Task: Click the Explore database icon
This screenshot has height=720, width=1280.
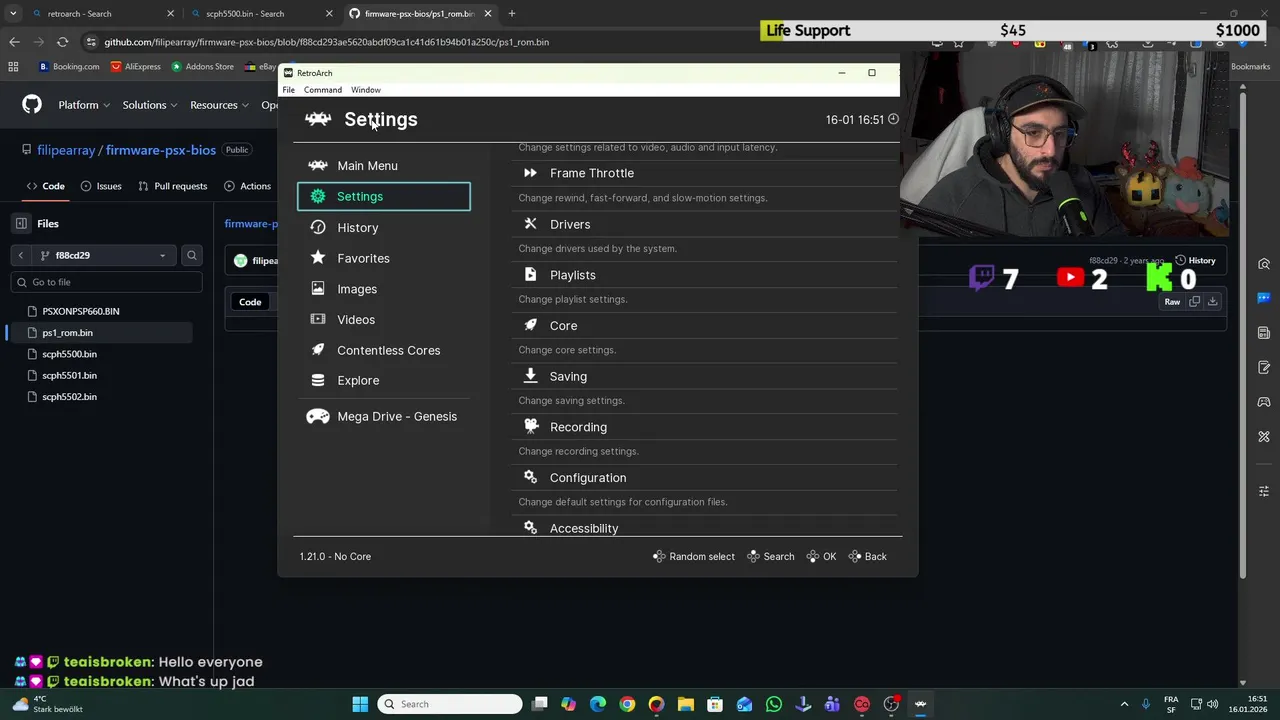Action: (318, 380)
